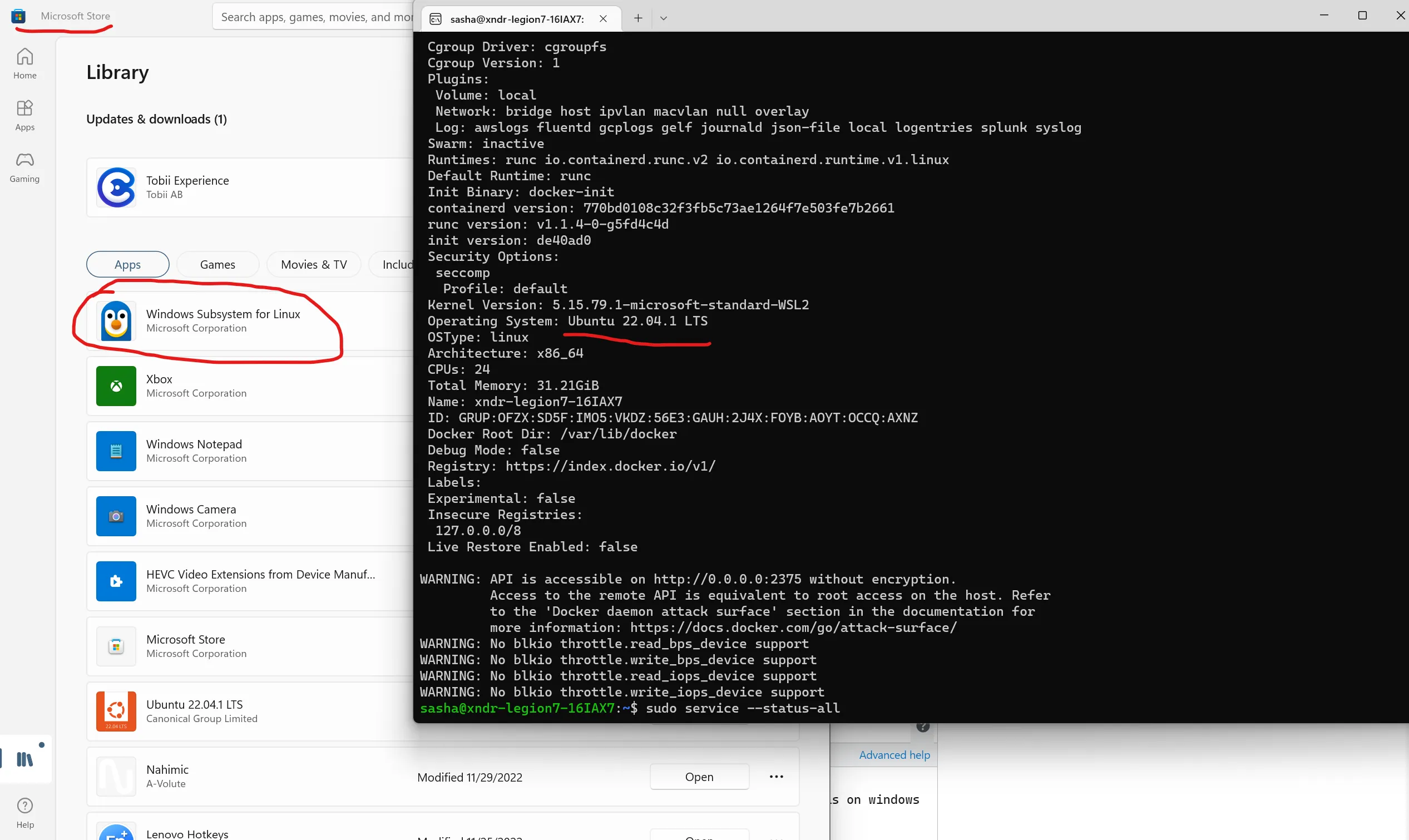Close the sasha@xndr-legion7 terminal tab
1409x840 pixels.
[x=603, y=19]
